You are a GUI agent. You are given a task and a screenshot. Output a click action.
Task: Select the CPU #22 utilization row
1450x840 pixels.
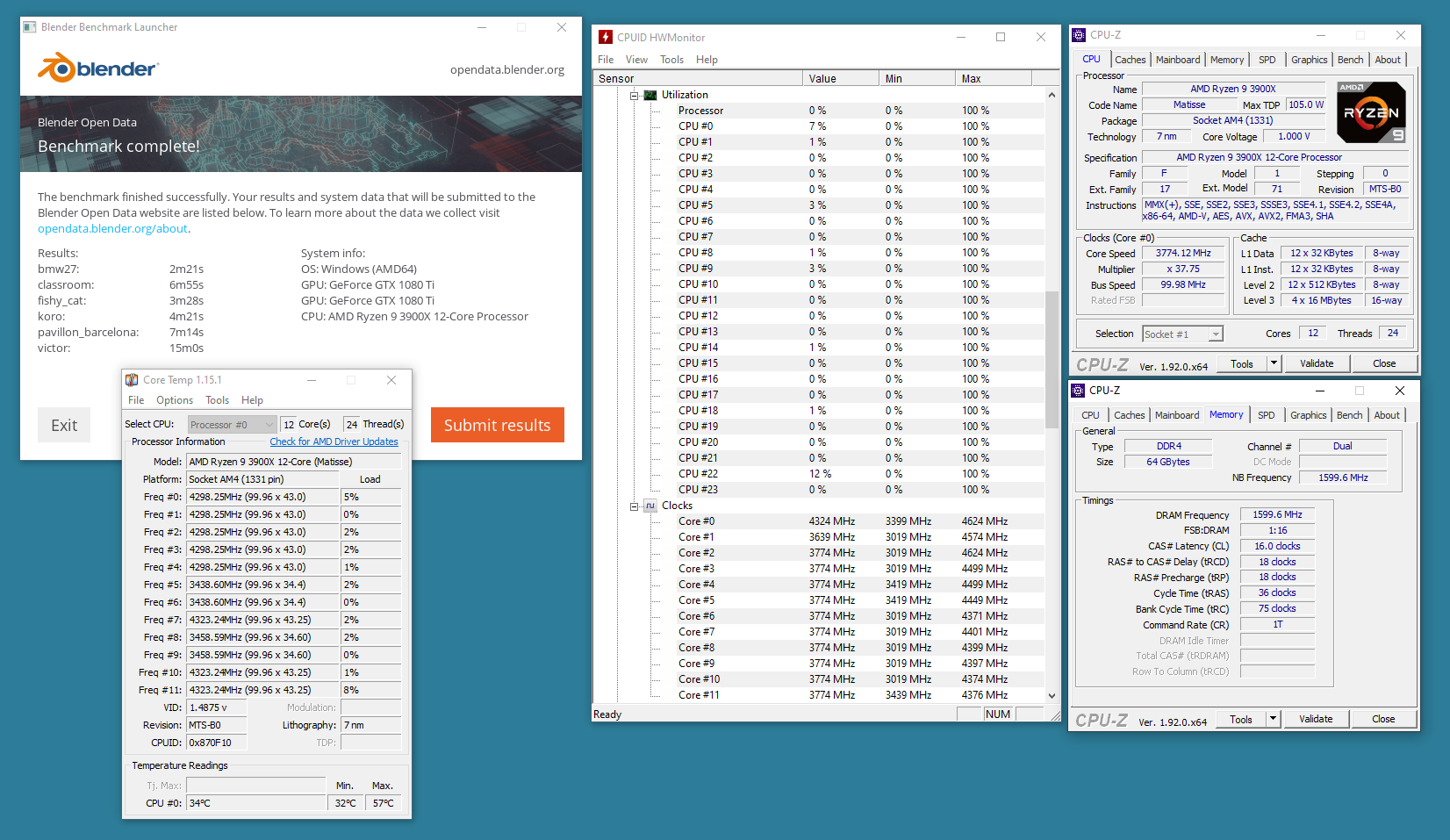(819, 474)
